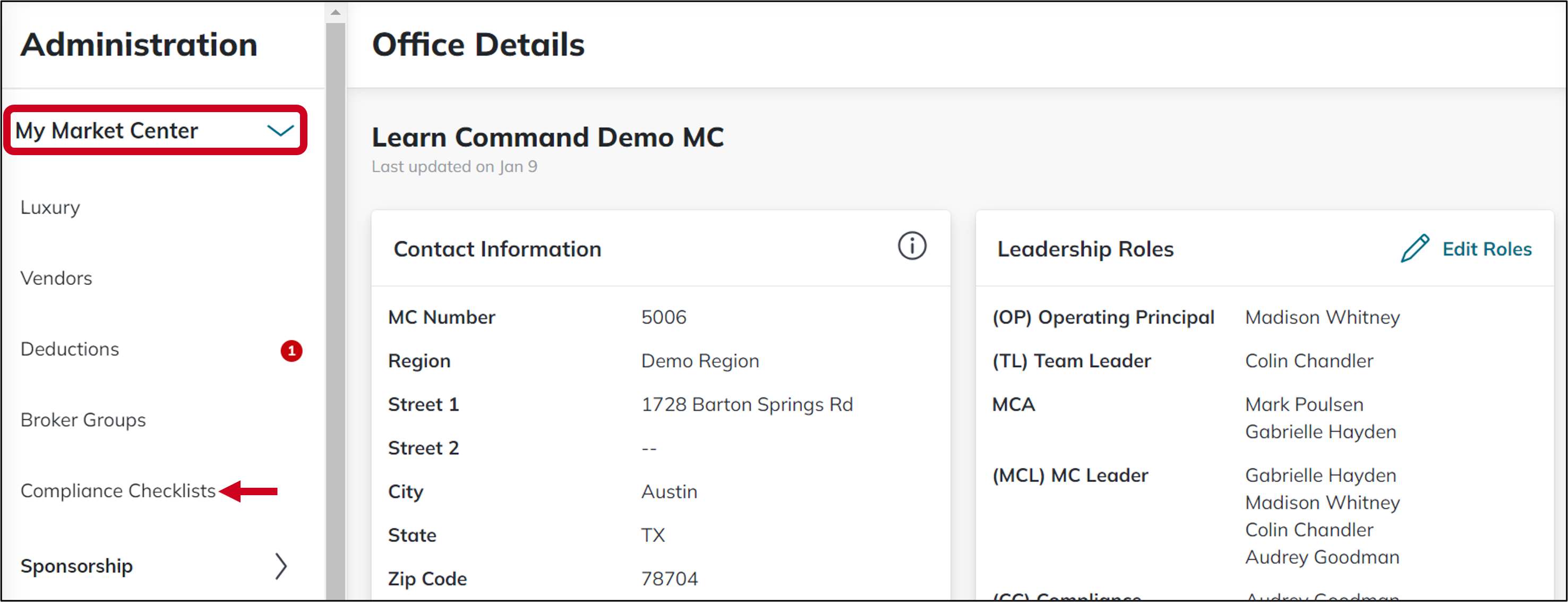Viewport: 1568px width, 602px height.
Task: Click the My Market Center chevron icon
Action: 280,130
